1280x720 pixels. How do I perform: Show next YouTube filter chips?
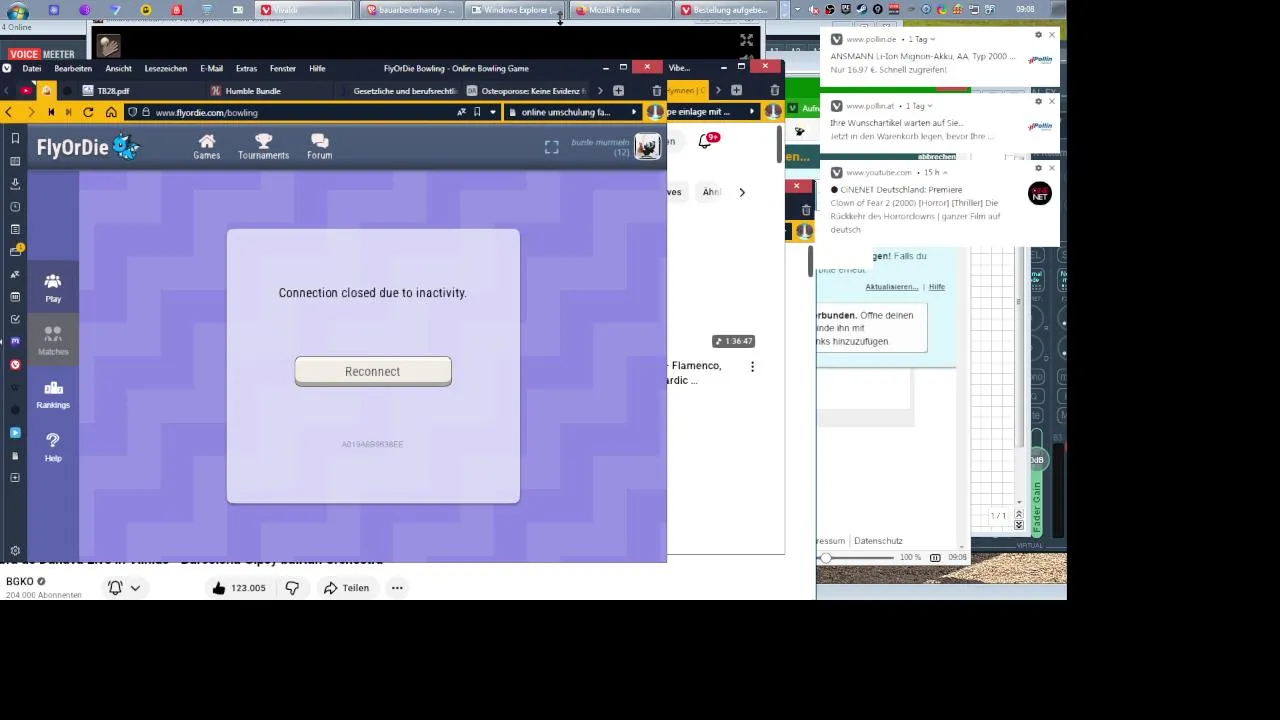pyautogui.click(x=742, y=192)
